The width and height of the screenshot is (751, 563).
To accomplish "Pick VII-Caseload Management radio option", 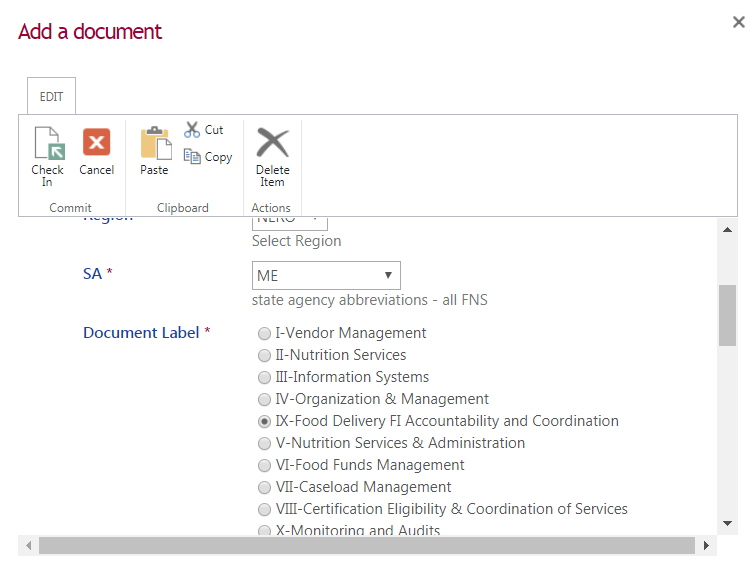I will (265, 488).
